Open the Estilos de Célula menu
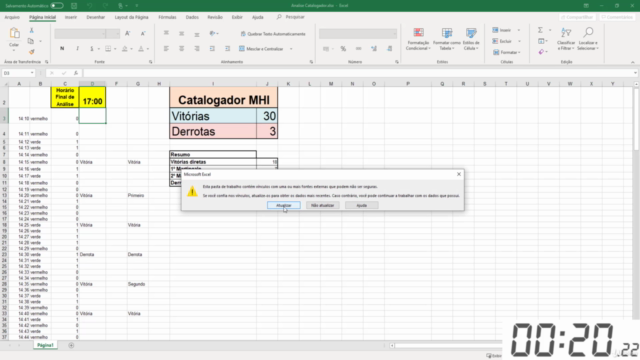Image resolution: width=640 pixels, height=360 pixels. point(471,39)
